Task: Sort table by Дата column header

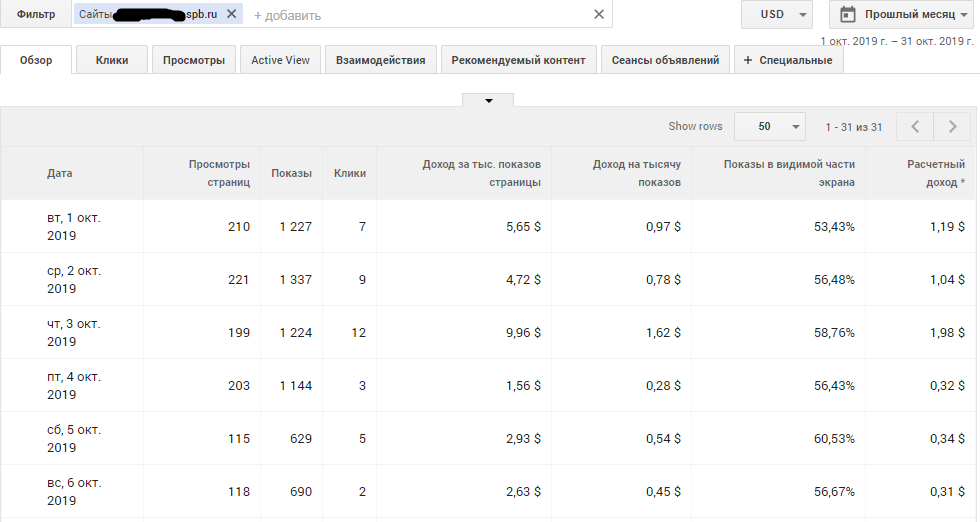Action: (x=60, y=173)
